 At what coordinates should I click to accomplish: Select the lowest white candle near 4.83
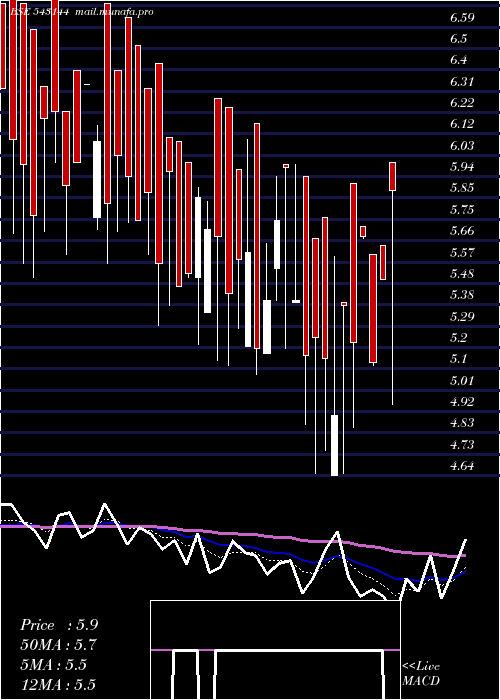(334, 445)
